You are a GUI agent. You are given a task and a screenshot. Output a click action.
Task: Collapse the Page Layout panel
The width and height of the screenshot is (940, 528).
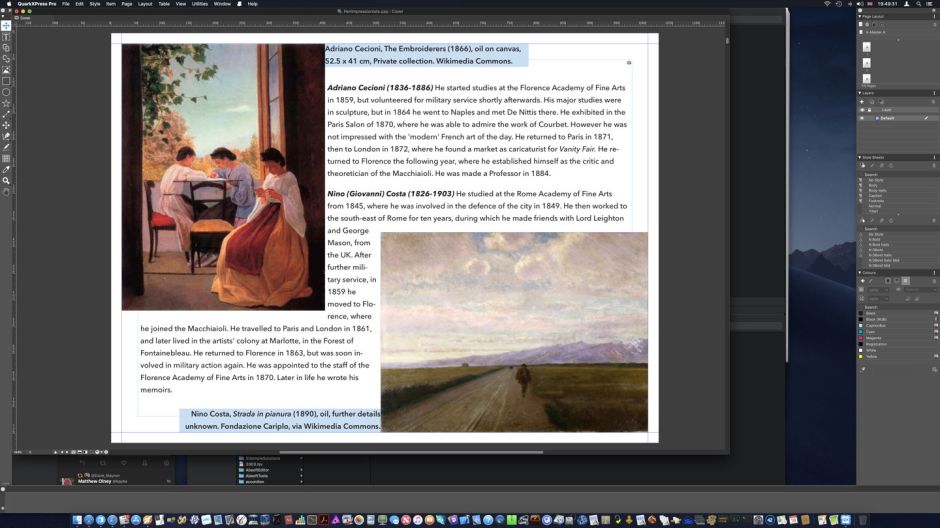click(860, 16)
